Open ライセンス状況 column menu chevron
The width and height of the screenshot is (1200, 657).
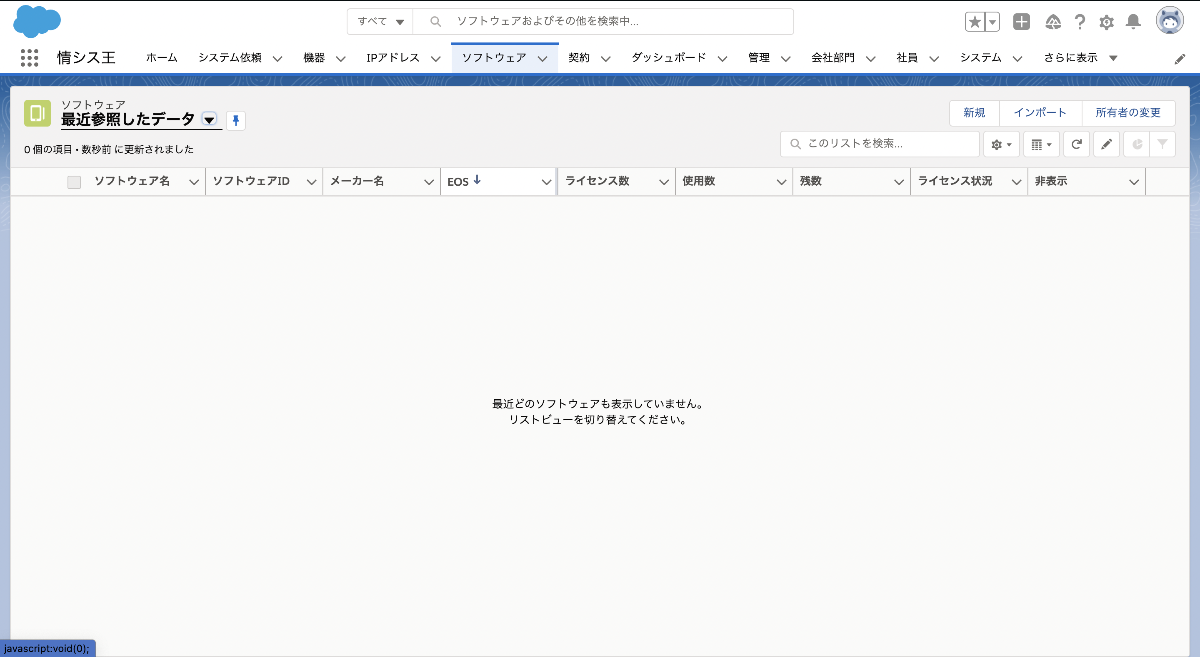coord(1017,182)
